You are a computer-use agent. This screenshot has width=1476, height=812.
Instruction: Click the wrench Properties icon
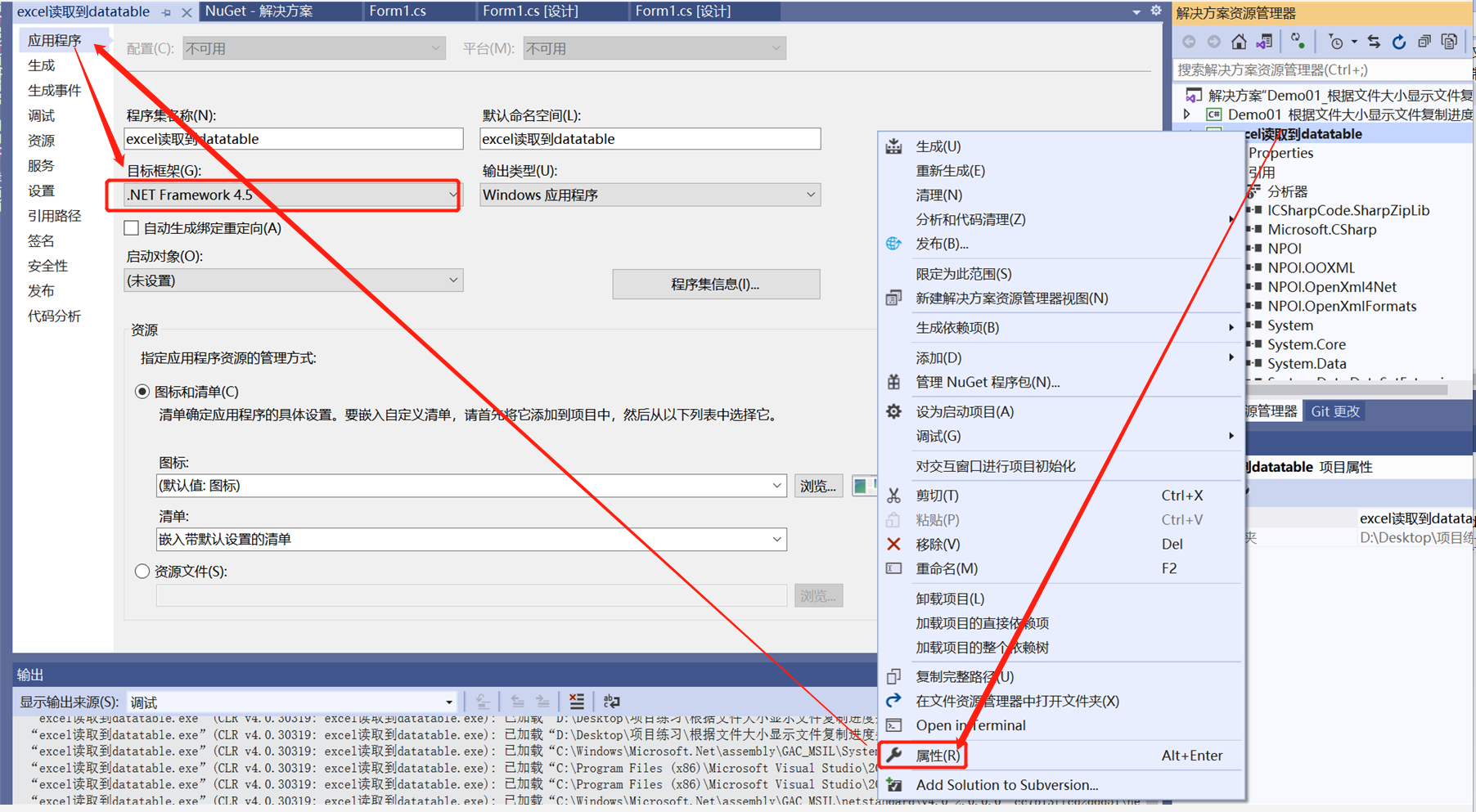click(894, 756)
